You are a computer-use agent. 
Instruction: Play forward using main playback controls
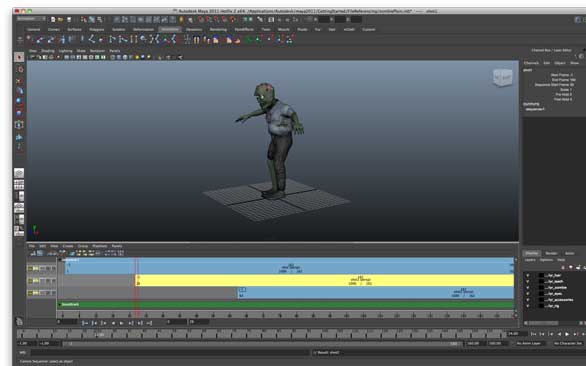567,334
